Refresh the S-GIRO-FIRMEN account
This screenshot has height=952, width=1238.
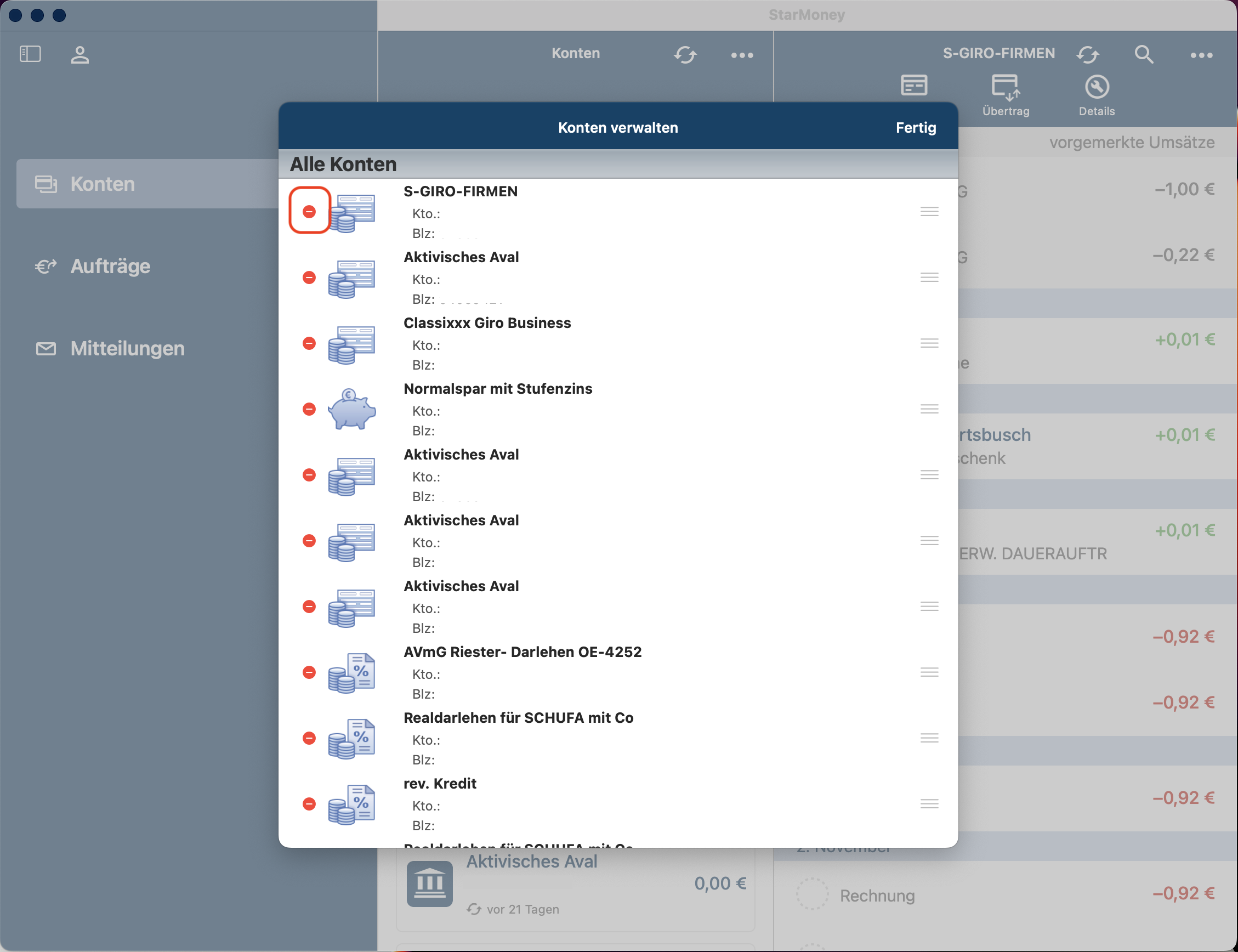(x=1087, y=54)
